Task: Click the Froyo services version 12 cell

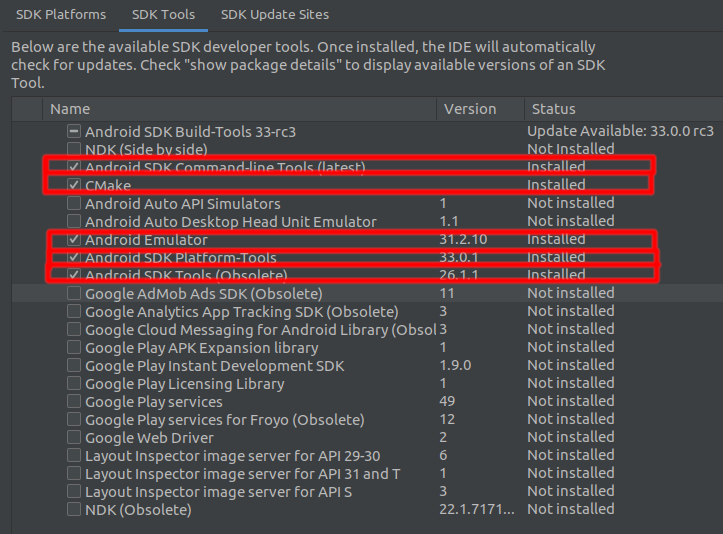Action: [447, 419]
